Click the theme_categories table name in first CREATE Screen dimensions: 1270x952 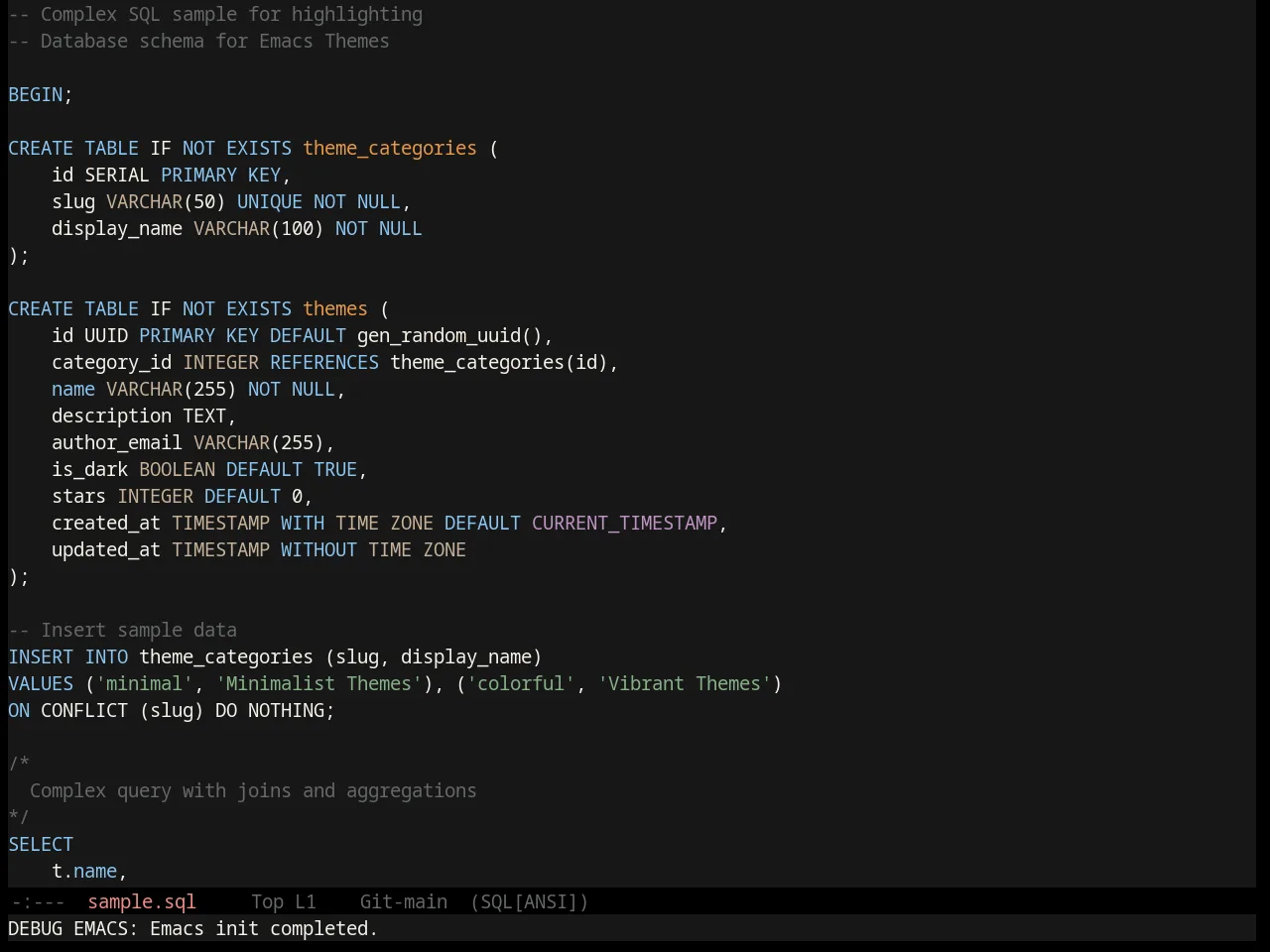[x=390, y=148]
